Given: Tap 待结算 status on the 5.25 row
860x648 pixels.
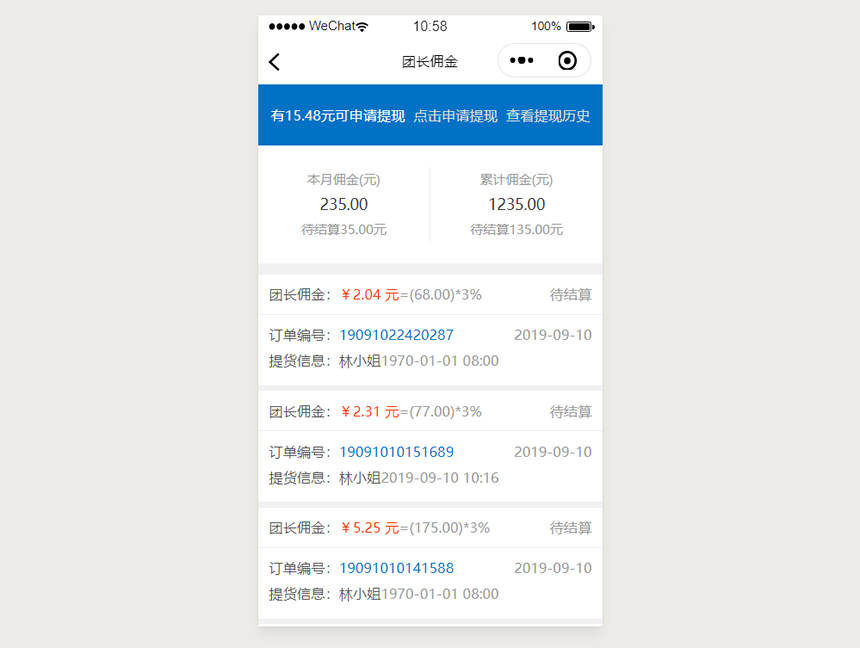Looking at the screenshot, I should [570, 528].
